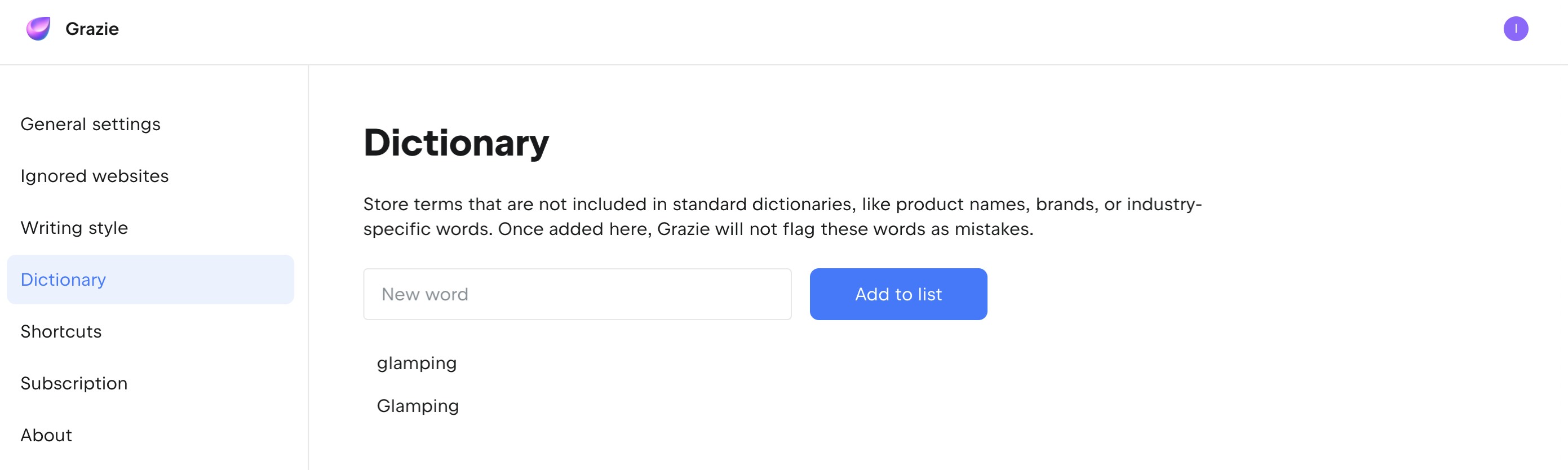The width and height of the screenshot is (1568, 470).
Task: Click the Grazie app name text
Action: pos(92,29)
